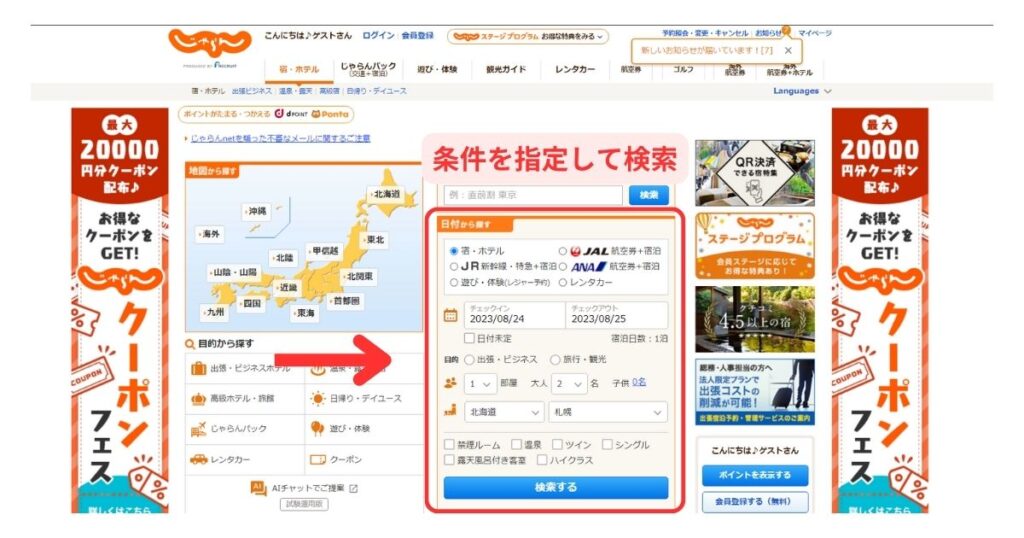Open the 宿・ホテル tab

coord(299,69)
